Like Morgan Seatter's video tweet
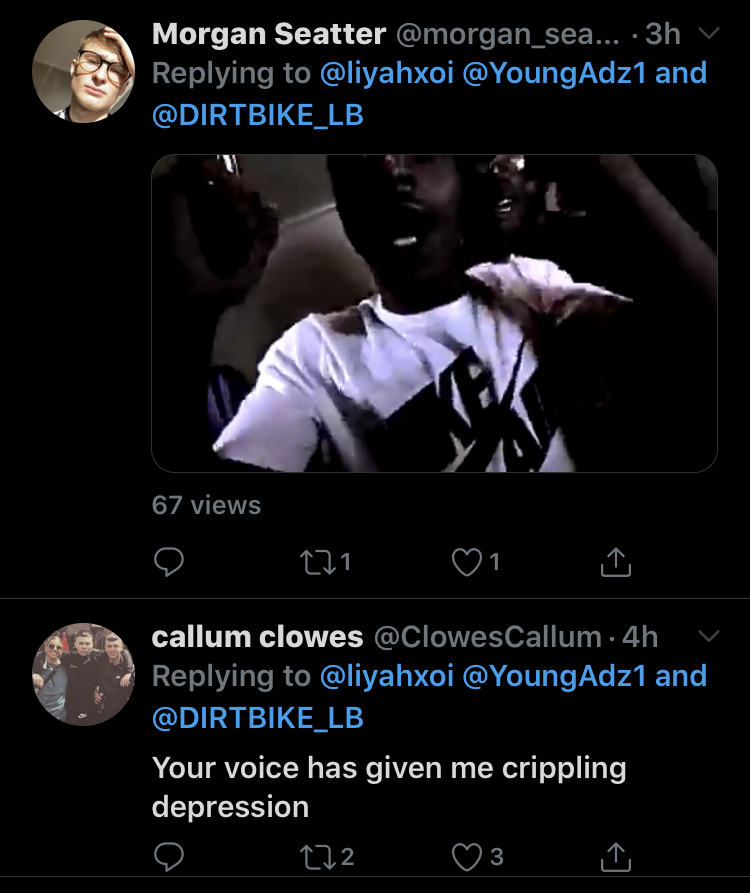The width and height of the screenshot is (750, 893). pyautogui.click(x=467, y=563)
